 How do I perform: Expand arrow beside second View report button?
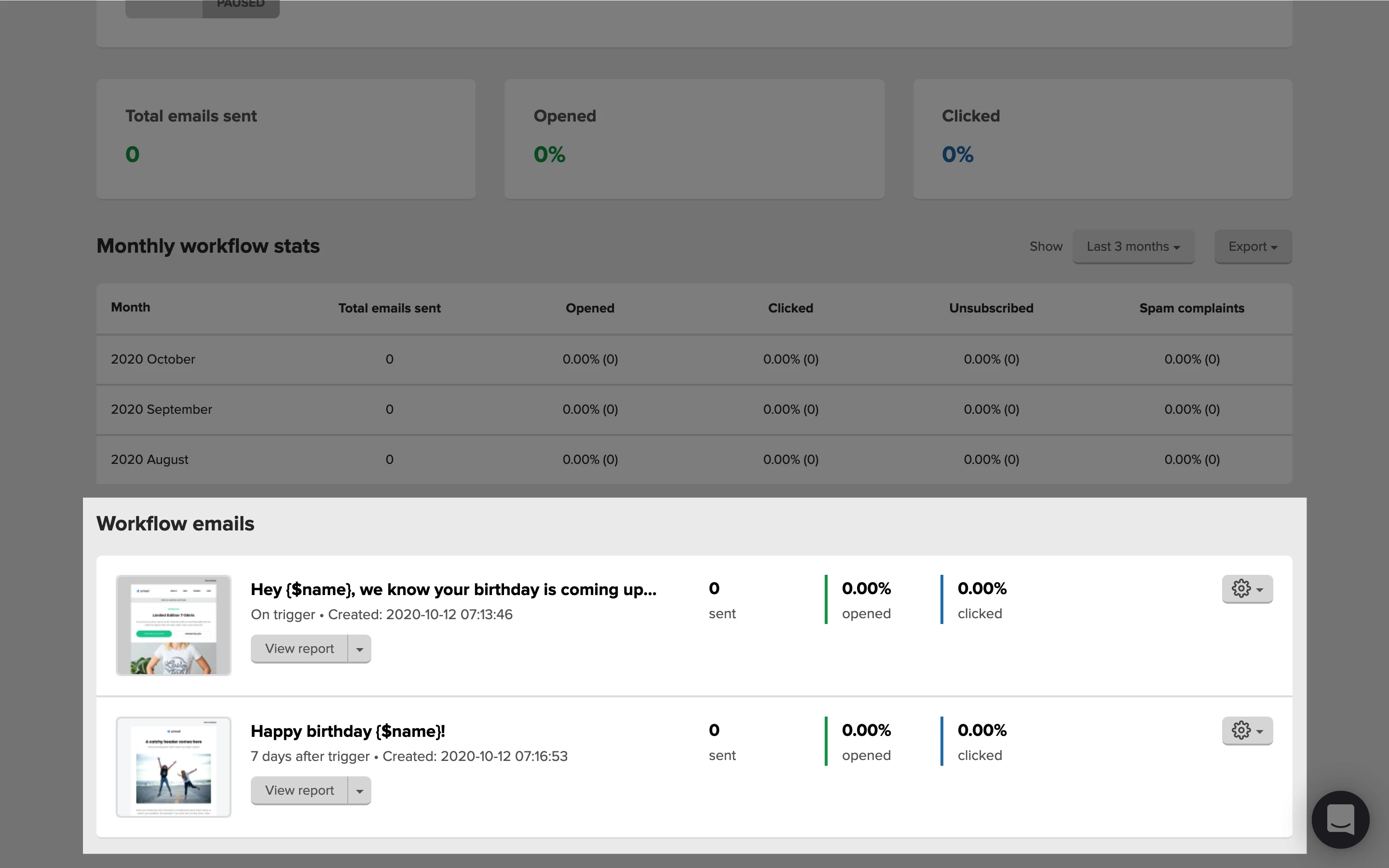[360, 791]
